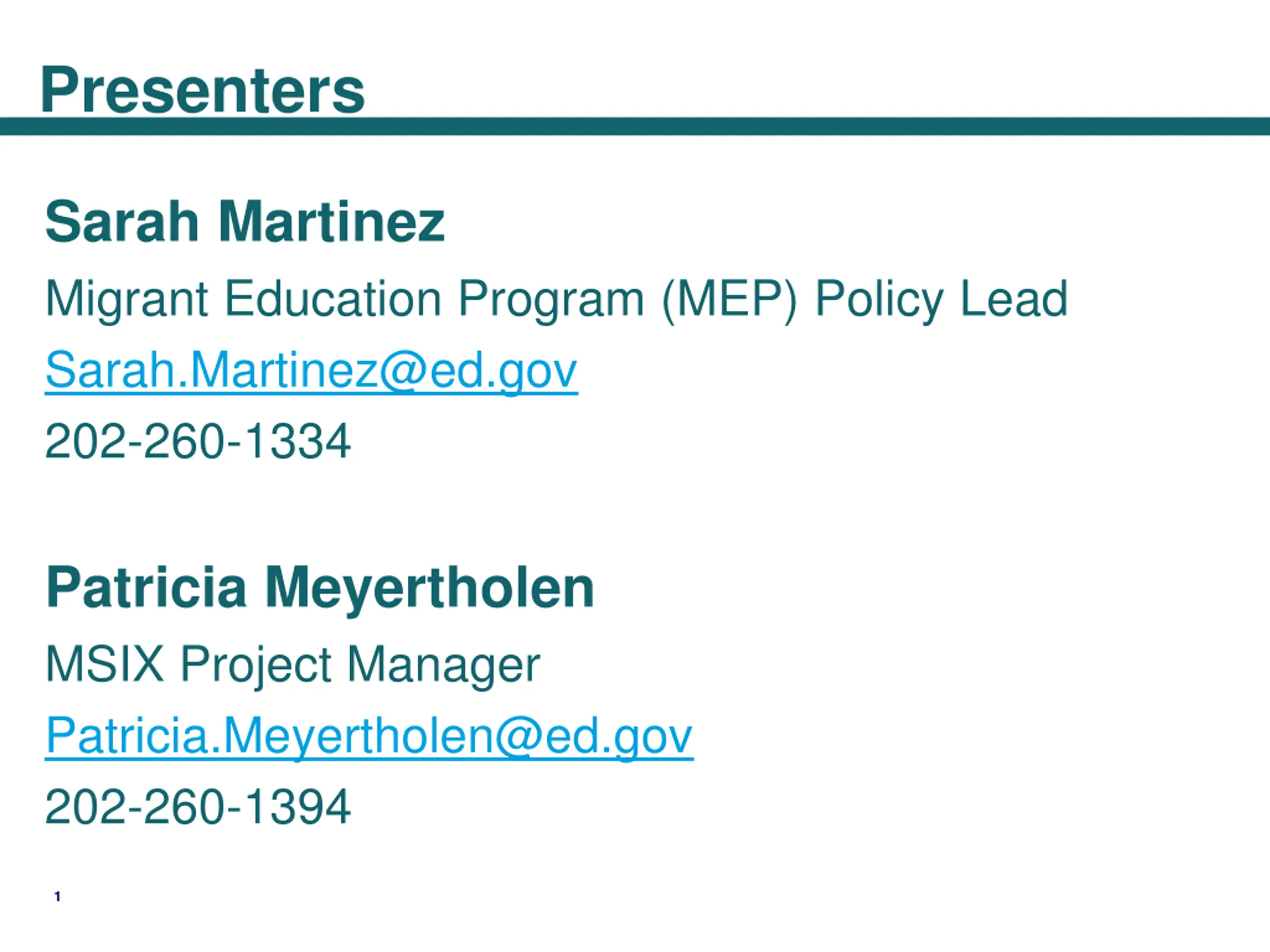Click the word MSIX

[x=105, y=663]
